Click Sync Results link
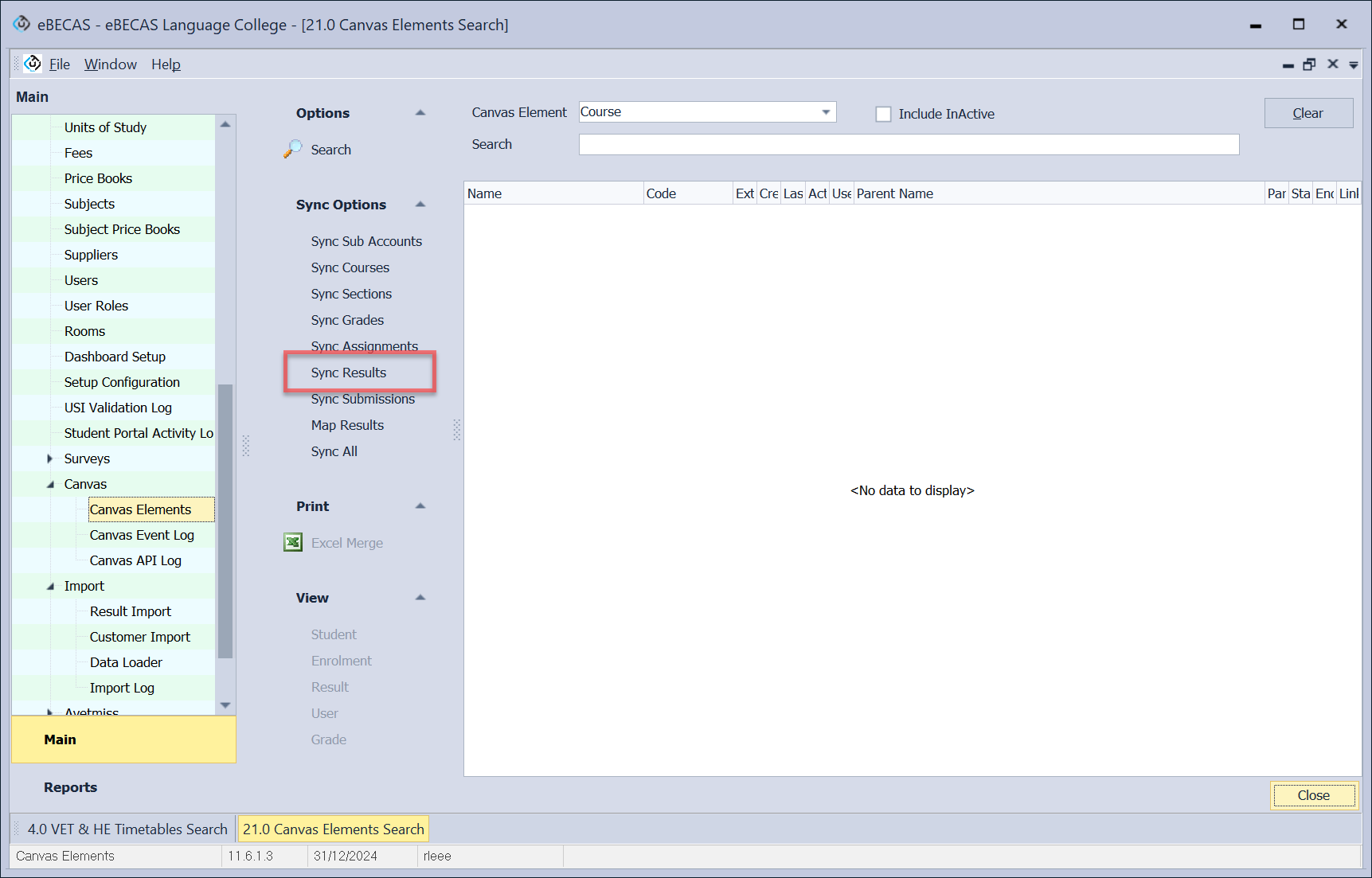Image resolution: width=1372 pixels, height=878 pixels. (x=349, y=373)
